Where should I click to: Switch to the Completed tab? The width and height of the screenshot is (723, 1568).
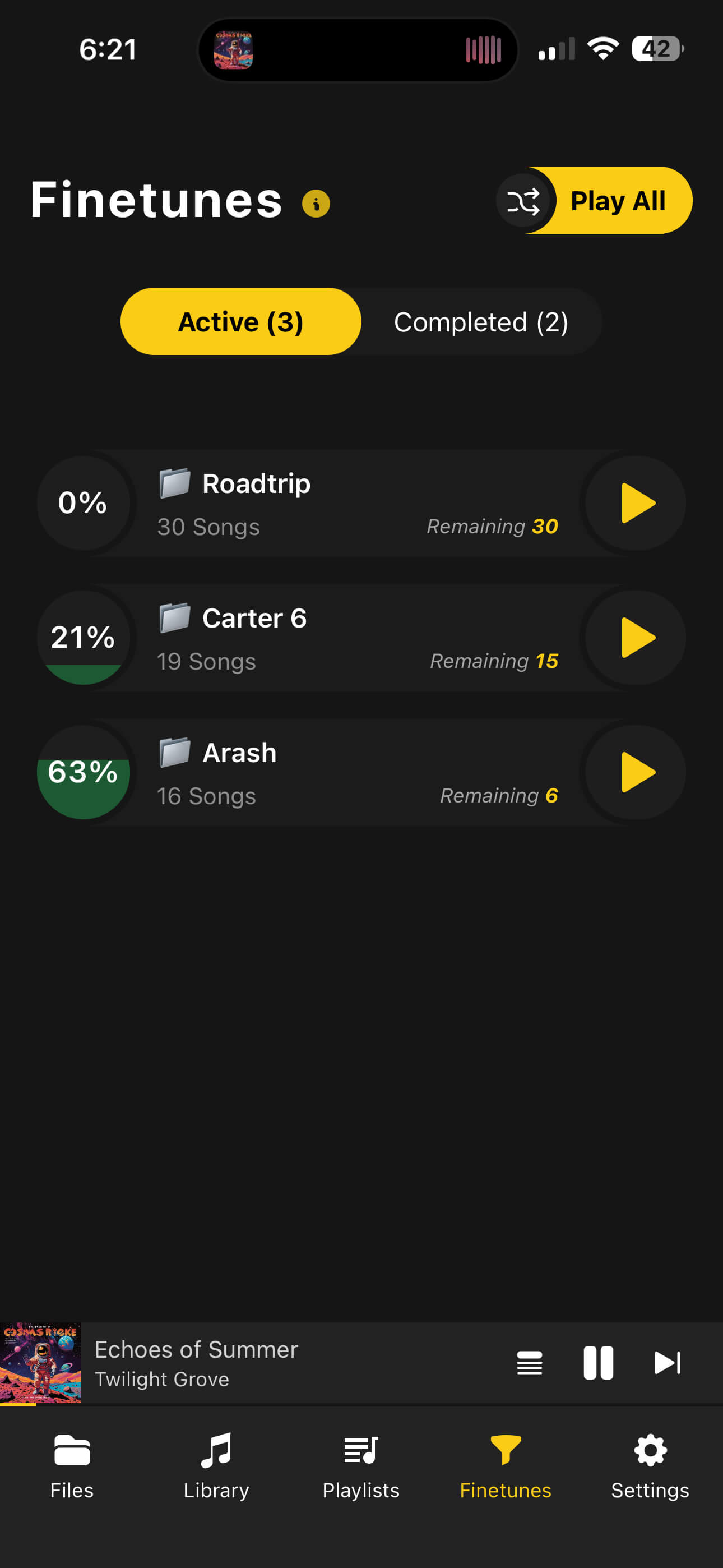click(481, 321)
